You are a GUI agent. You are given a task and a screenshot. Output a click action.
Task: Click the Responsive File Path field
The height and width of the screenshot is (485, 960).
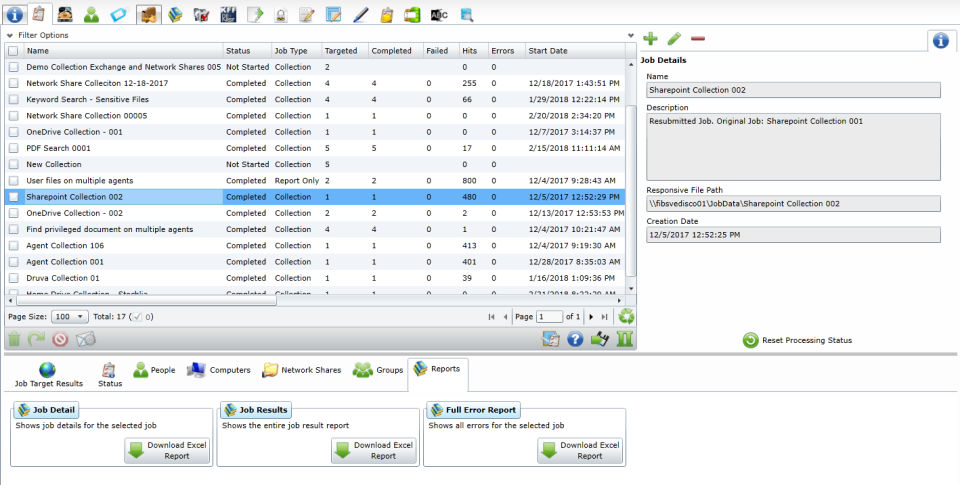tap(793, 204)
